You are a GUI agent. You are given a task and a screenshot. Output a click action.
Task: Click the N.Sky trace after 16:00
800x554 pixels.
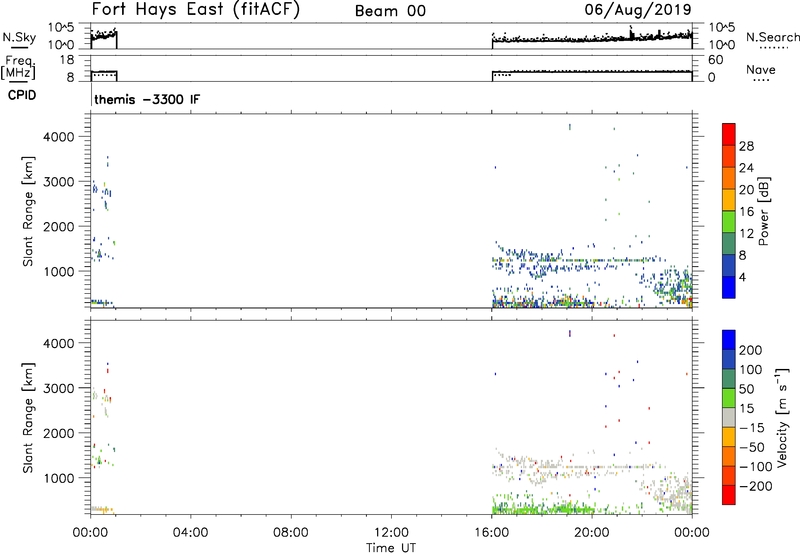(592, 39)
